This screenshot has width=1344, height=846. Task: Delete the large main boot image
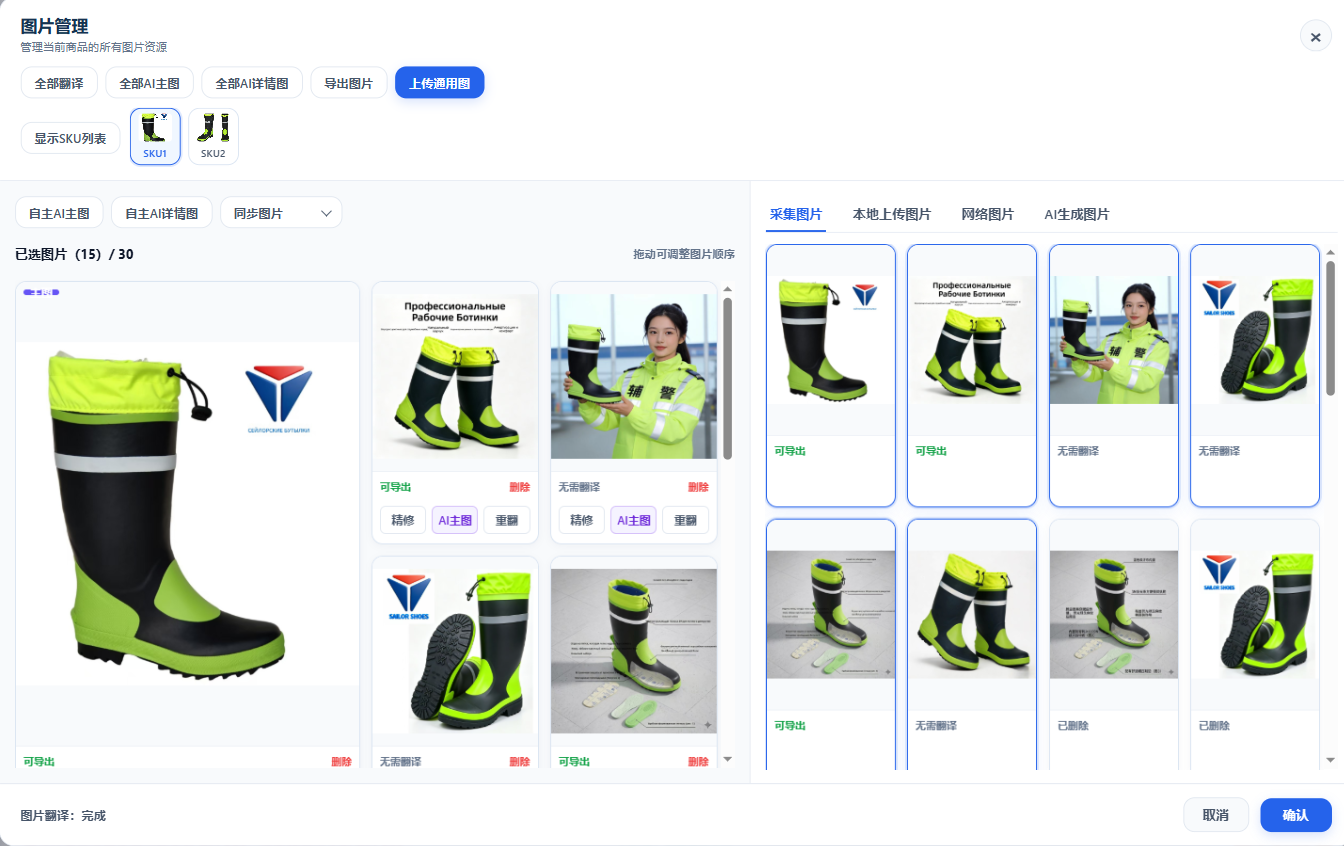point(341,762)
